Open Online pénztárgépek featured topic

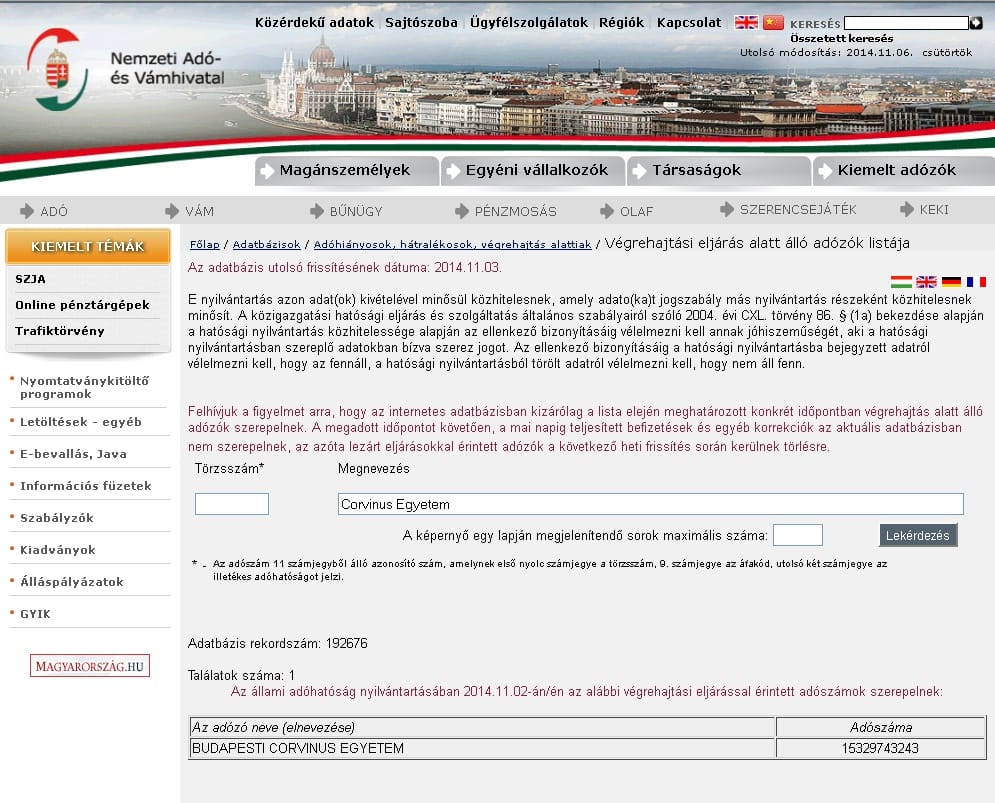(82, 305)
